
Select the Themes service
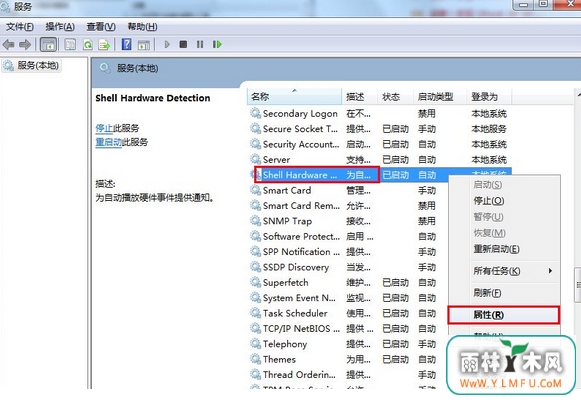coord(279,359)
